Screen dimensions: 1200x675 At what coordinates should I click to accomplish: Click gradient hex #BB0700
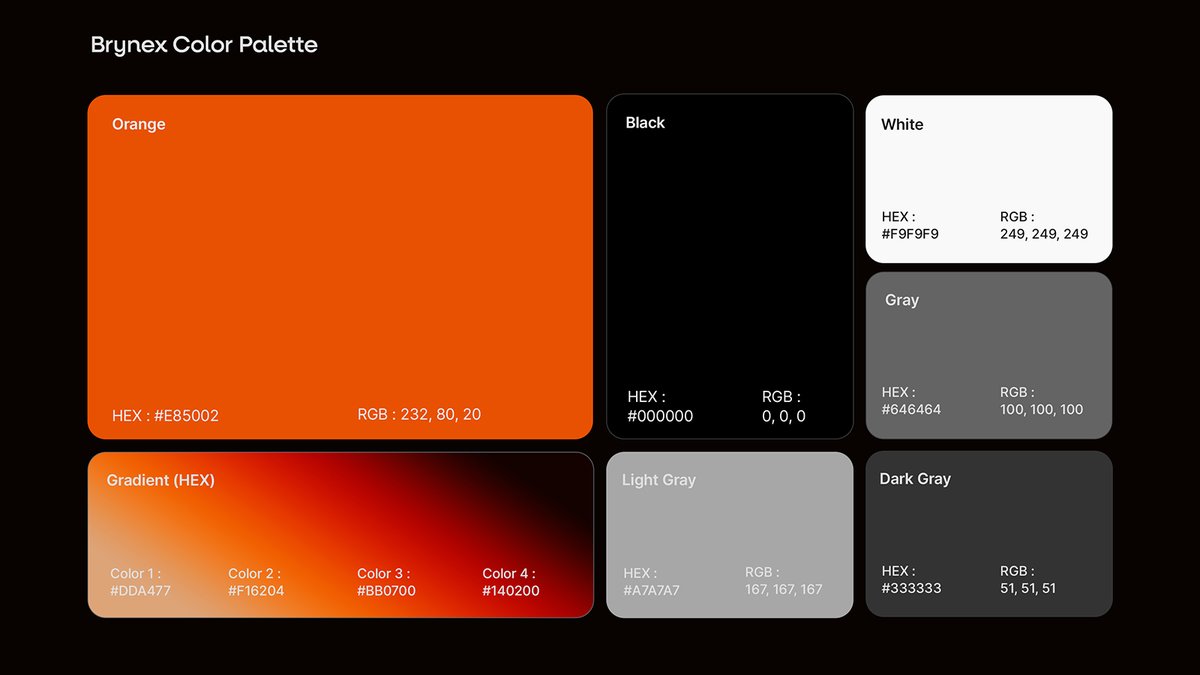pyautogui.click(x=386, y=591)
